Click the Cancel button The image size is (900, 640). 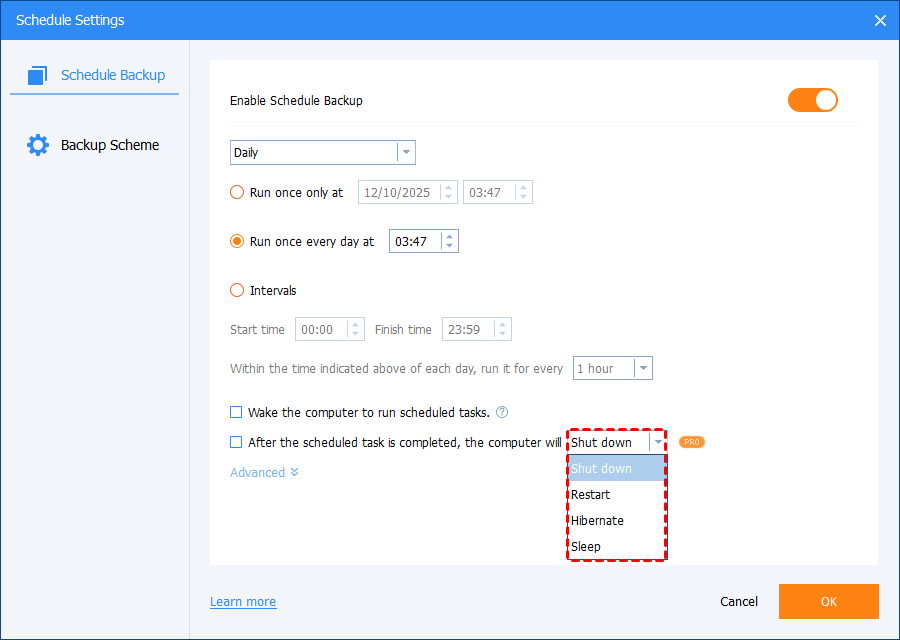point(739,602)
